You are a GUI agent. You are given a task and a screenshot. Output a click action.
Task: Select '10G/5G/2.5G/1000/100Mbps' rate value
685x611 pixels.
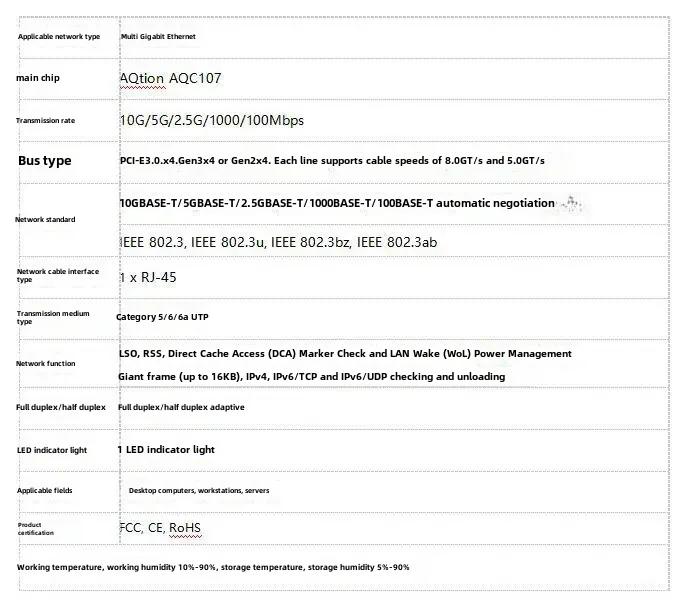pyautogui.click(x=212, y=121)
